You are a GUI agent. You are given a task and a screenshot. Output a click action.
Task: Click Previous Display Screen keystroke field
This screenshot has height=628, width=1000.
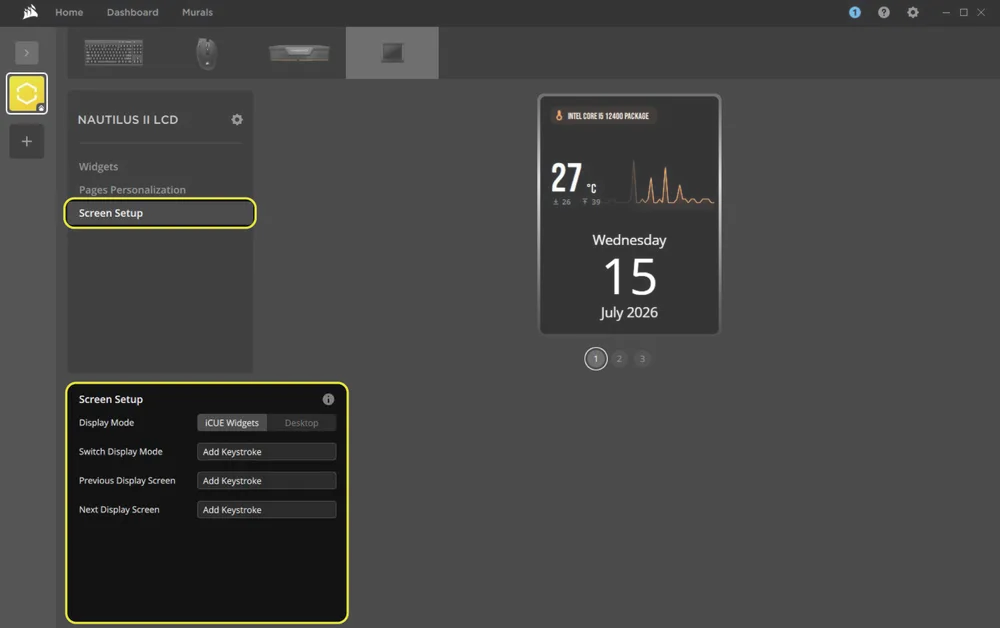point(267,481)
